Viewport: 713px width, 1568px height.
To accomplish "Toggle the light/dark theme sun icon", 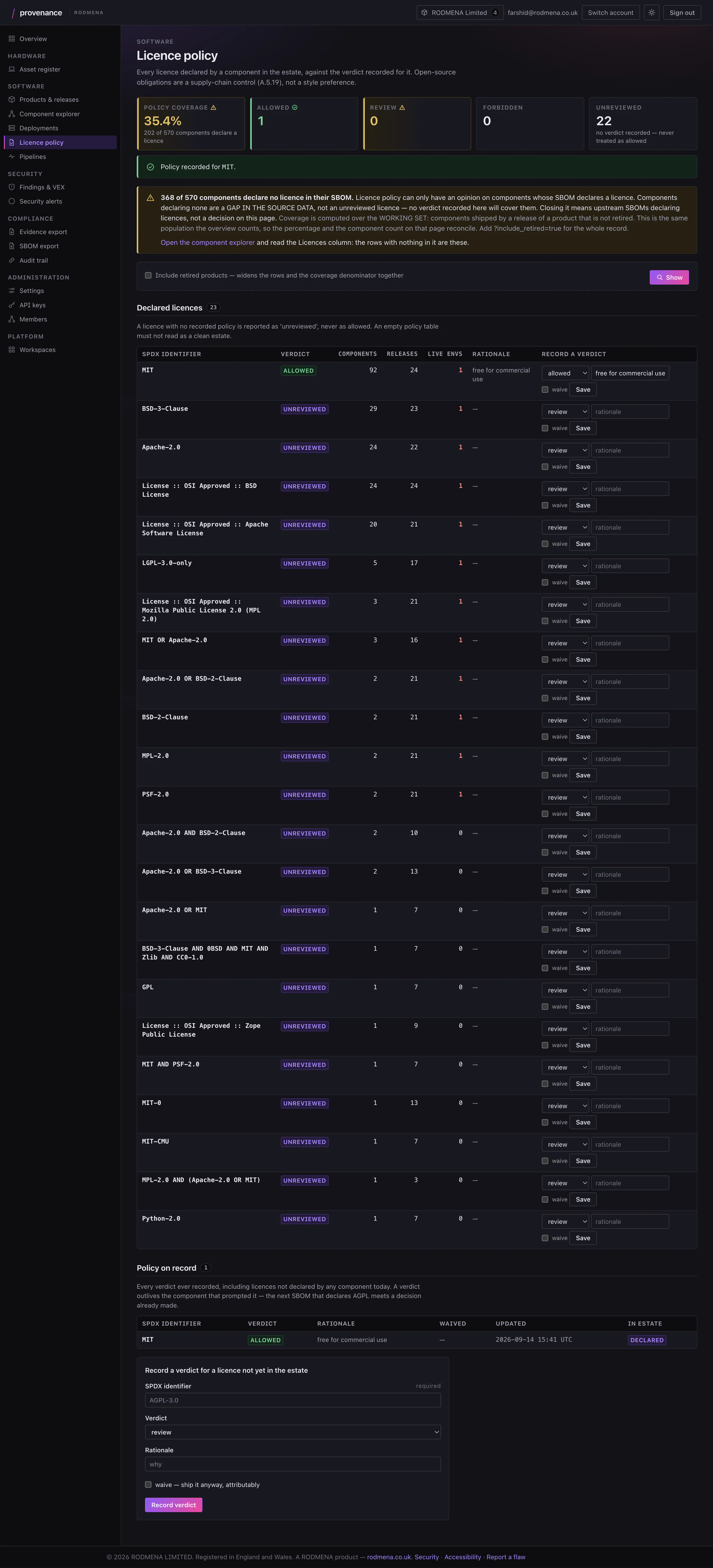I will coord(651,13).
